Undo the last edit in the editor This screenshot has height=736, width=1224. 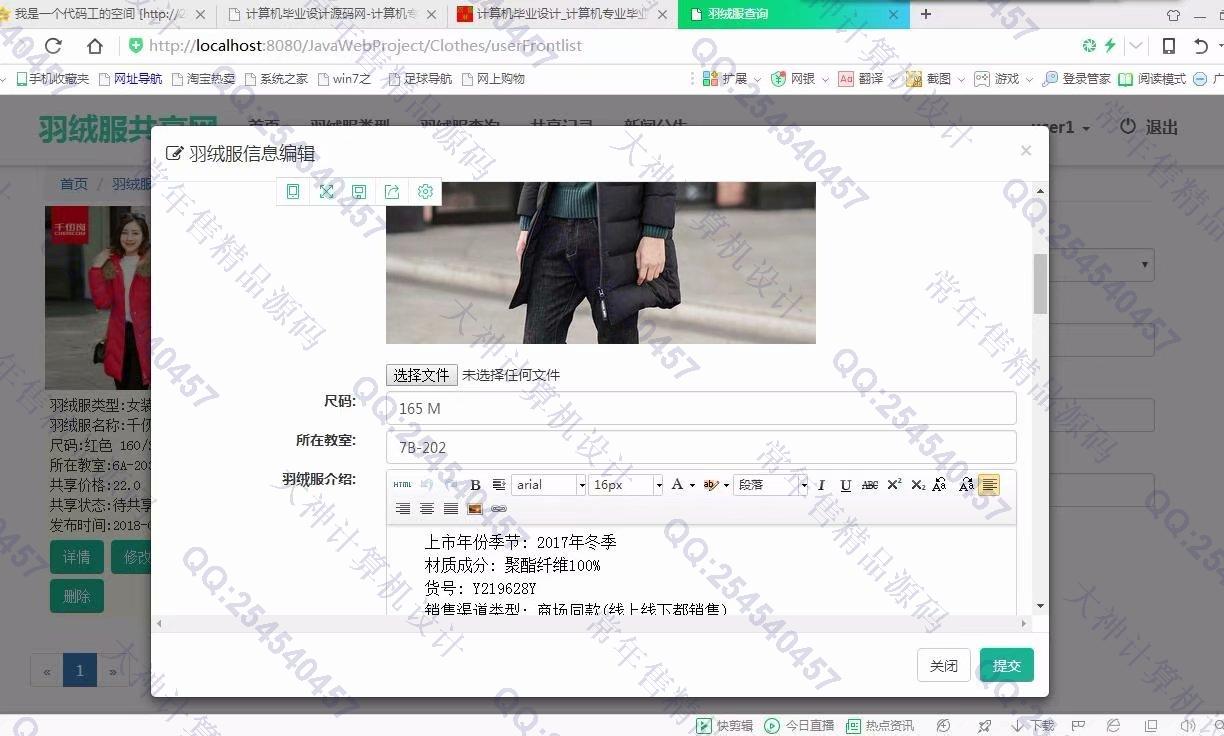427,485
